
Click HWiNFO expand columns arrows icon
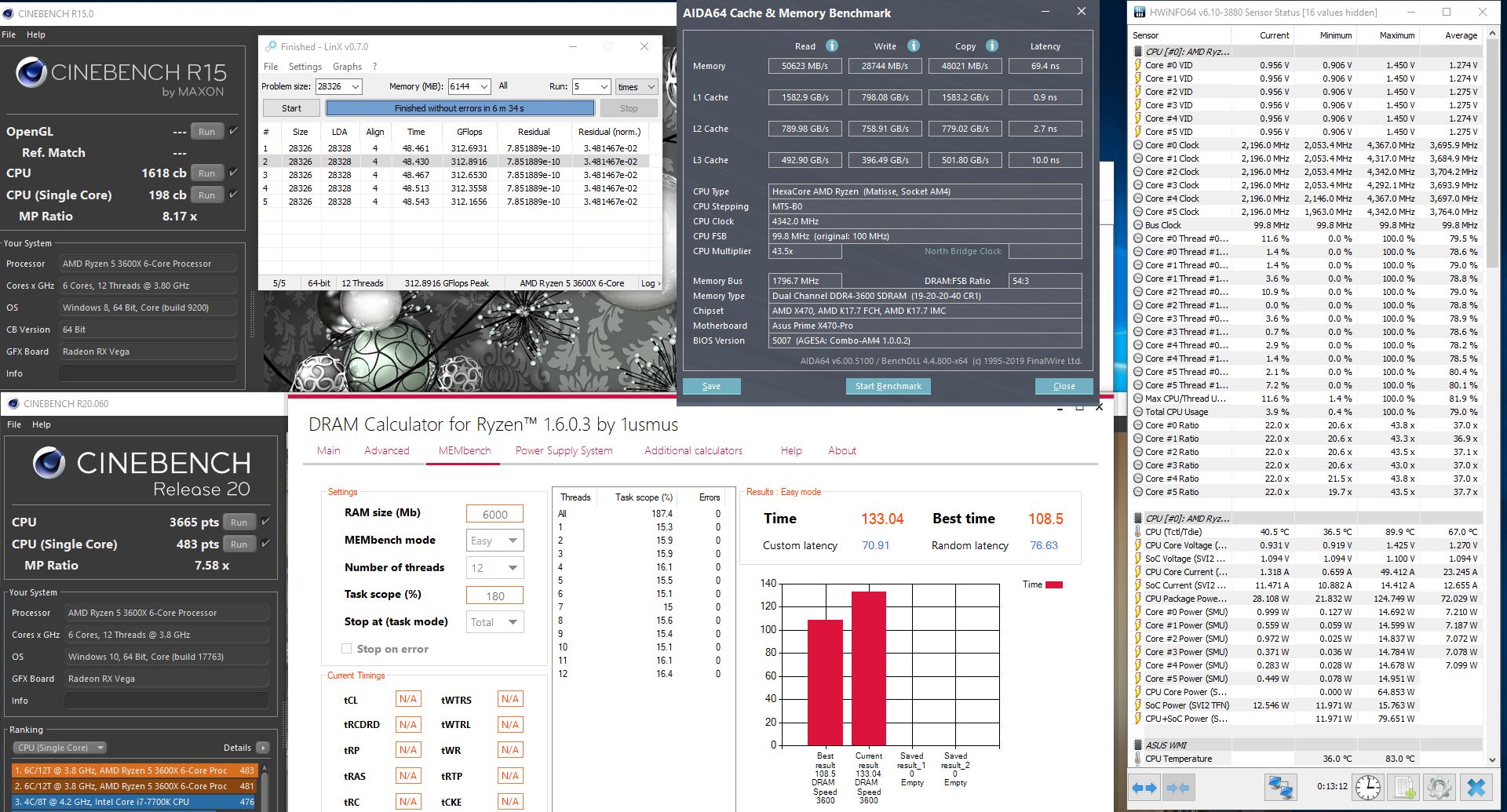(x=1145, y=788)
